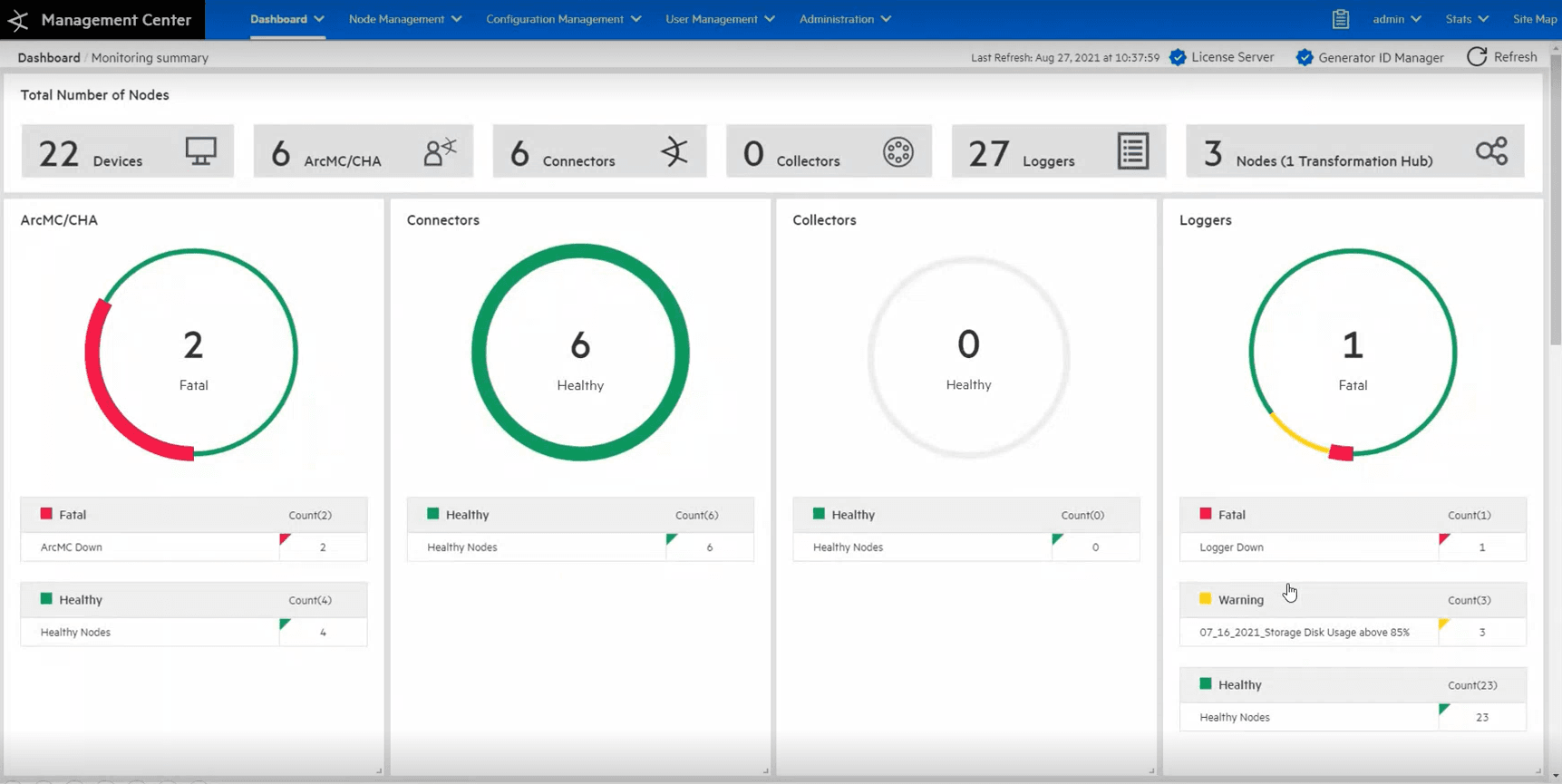The width and height of the screenshot is (1562, 784).
Task: Click the License Server status checkmark
Action: coord(1178,57)
